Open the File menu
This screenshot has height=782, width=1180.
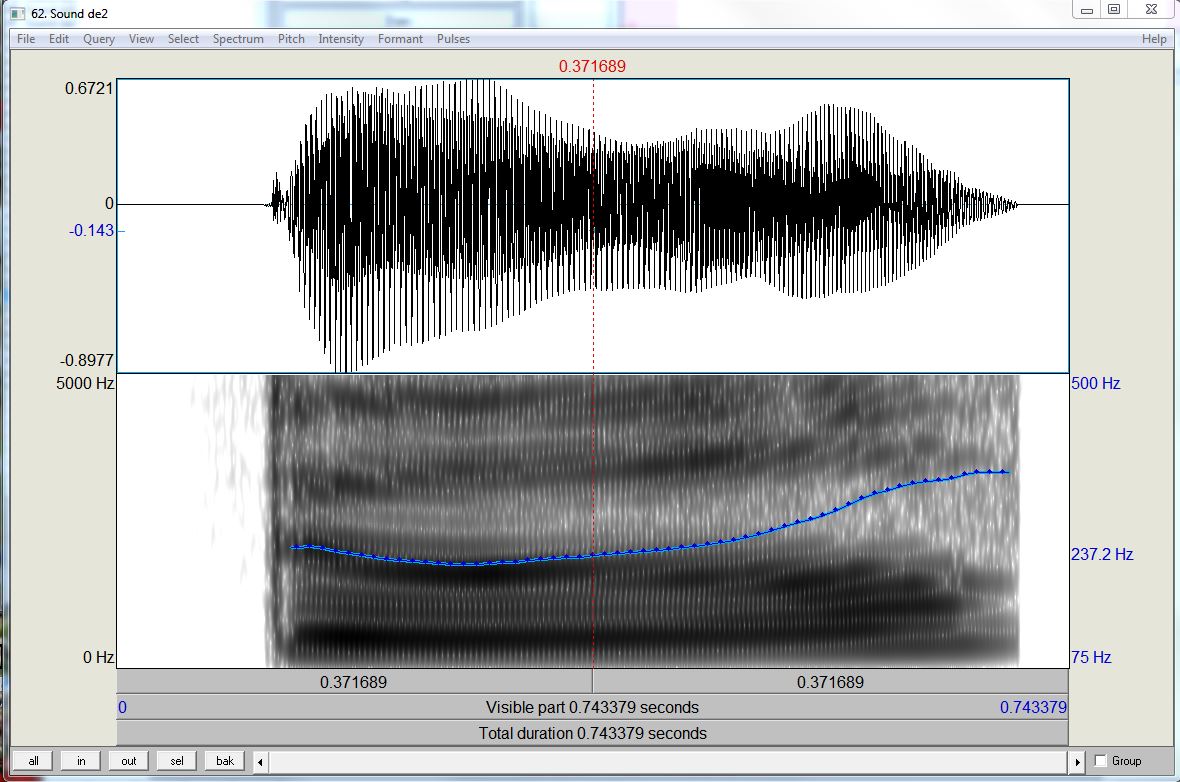[26, 39]
